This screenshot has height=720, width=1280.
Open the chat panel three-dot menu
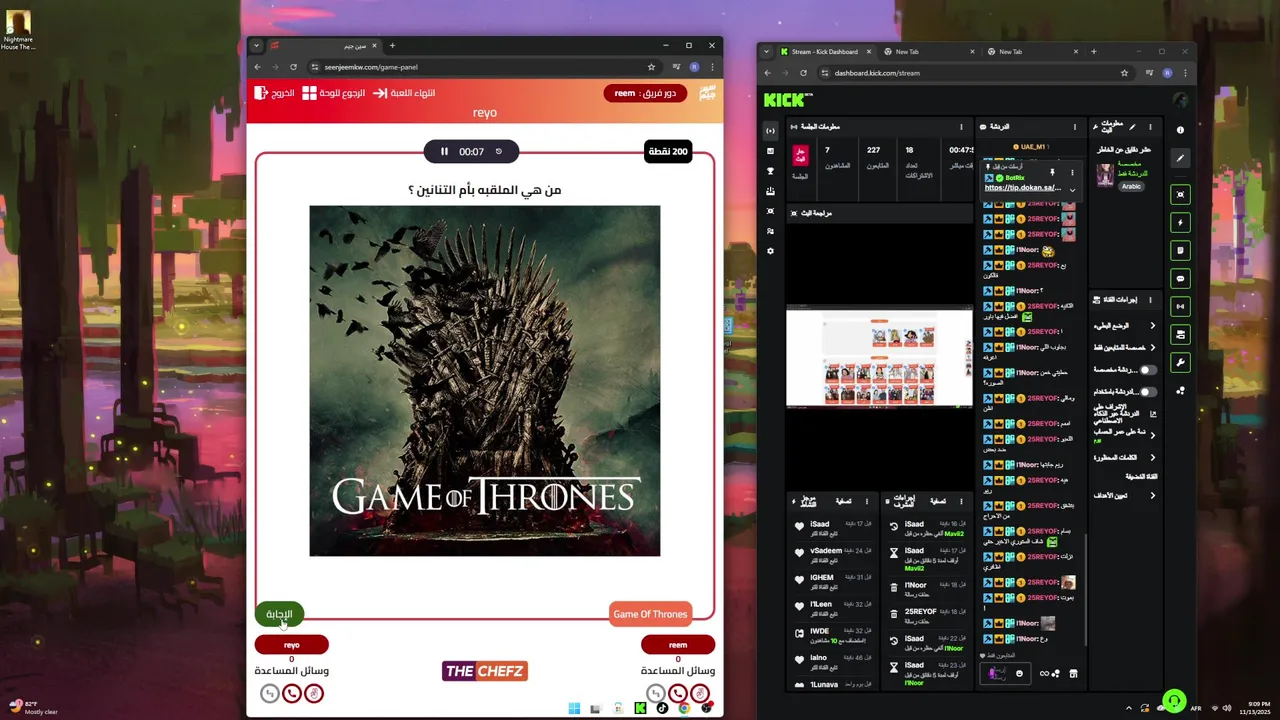1075,127
